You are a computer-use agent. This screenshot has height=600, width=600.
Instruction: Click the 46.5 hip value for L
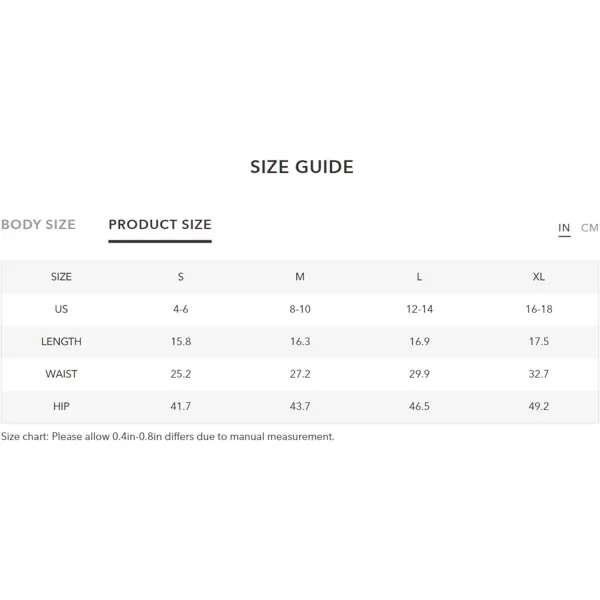[419, 406]
